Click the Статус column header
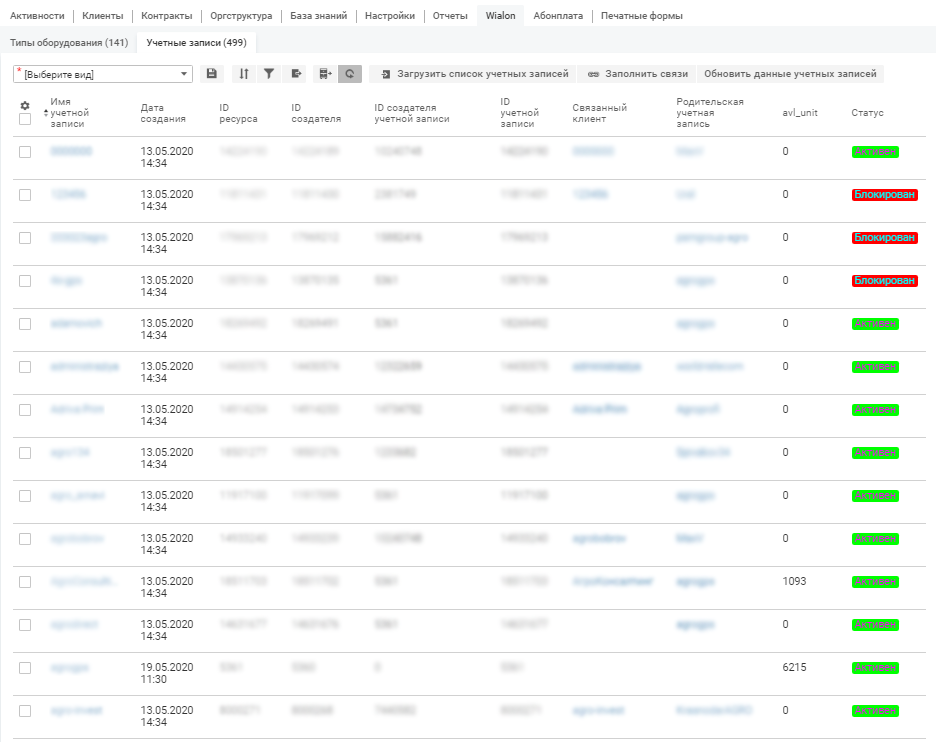936x742 pixels. 867,113
